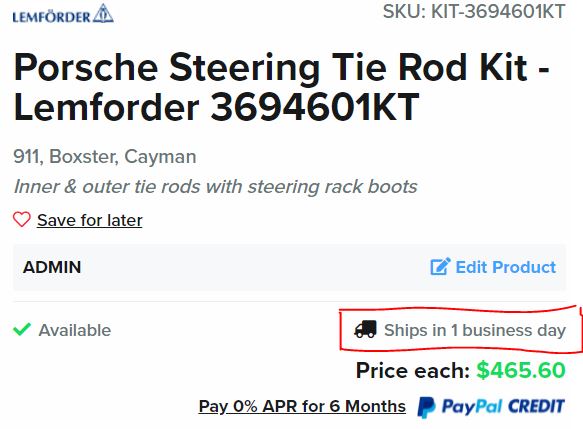
Task: Click the ADMIN label in admin bar
Action: click(52, 267)
